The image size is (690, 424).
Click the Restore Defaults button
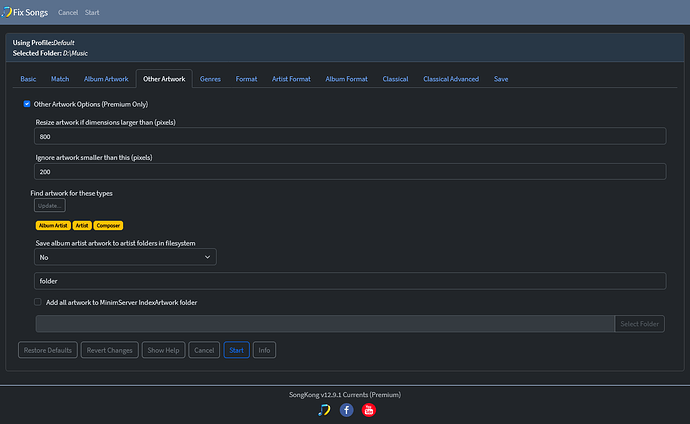point(48,350)
